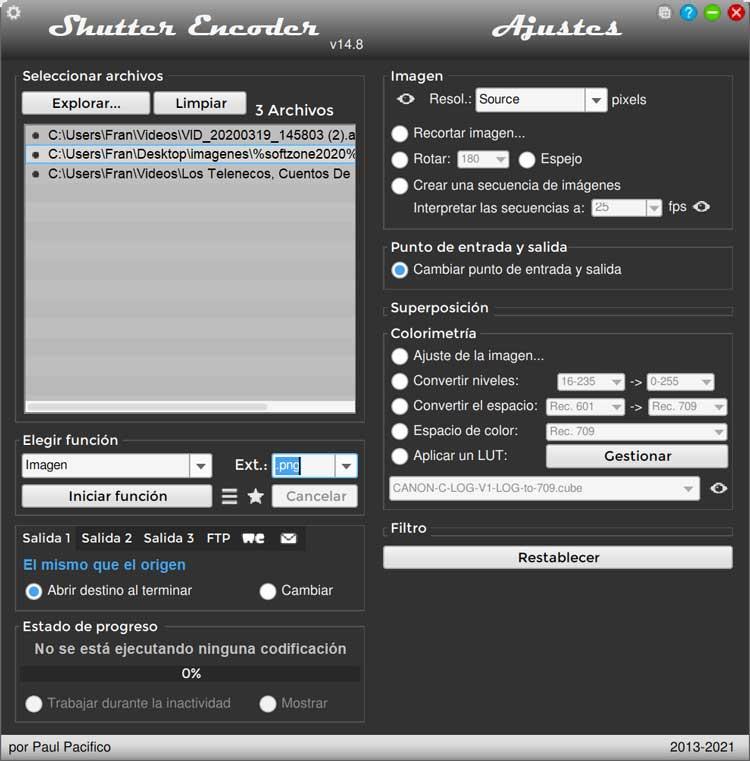The width and height of the screenshot is (750, 761).
Task: Click El mismo que el origen link
Action: 104,565
